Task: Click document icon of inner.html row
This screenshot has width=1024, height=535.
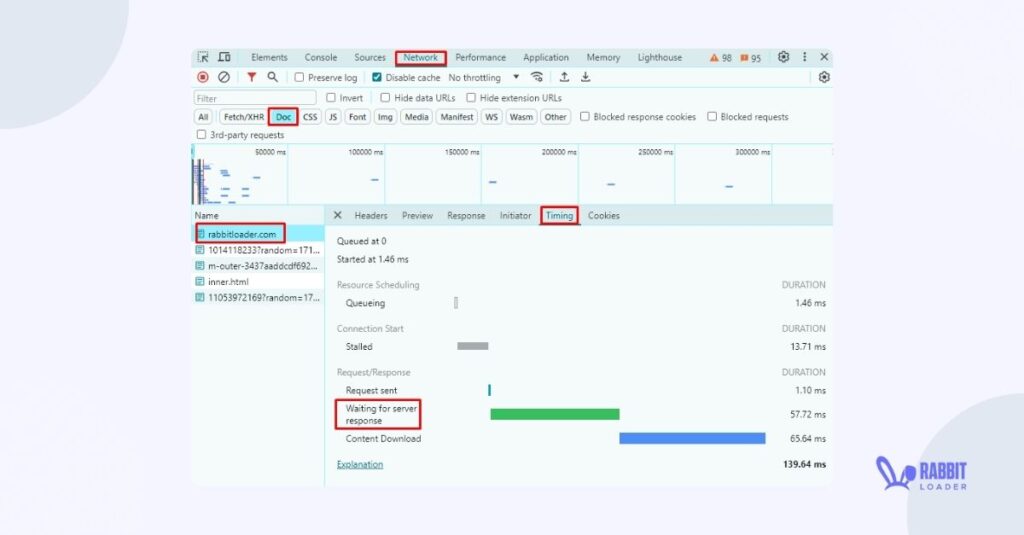Action: [200, 282]
